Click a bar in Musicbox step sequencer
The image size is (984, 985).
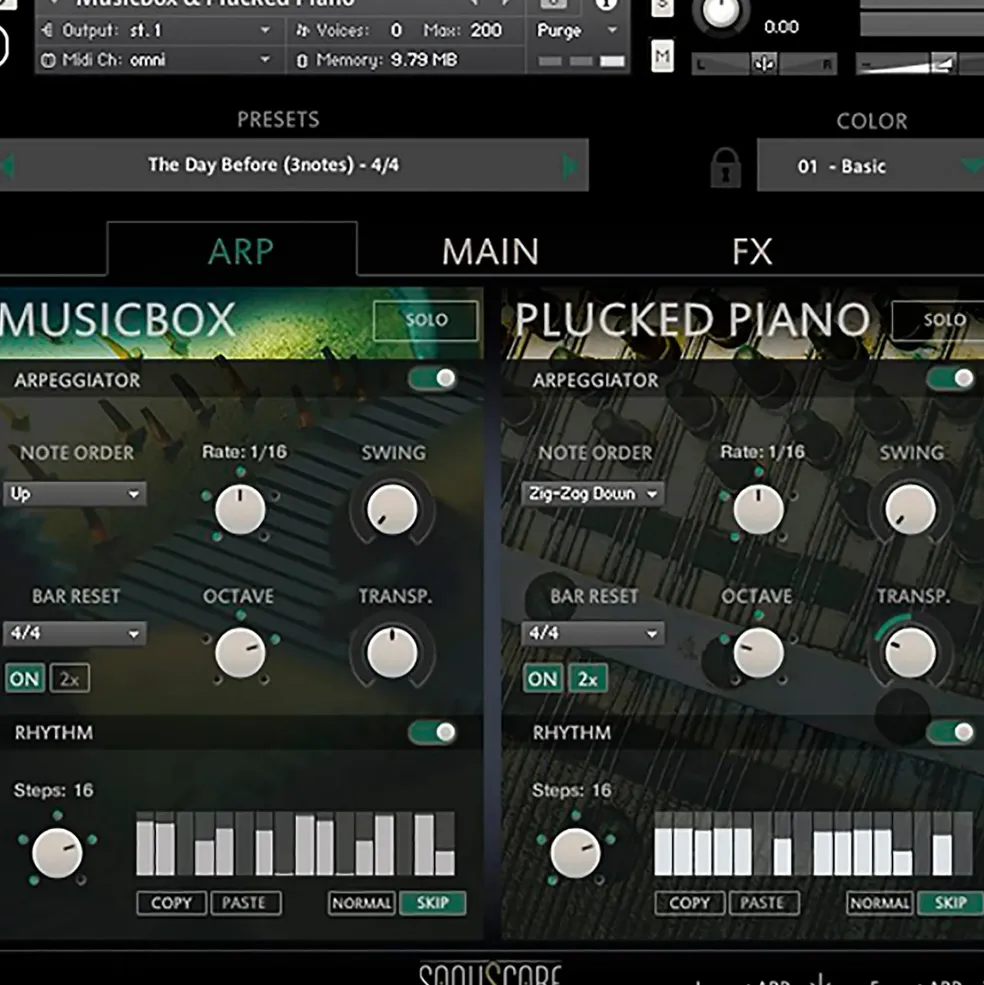tap(295, 844)
